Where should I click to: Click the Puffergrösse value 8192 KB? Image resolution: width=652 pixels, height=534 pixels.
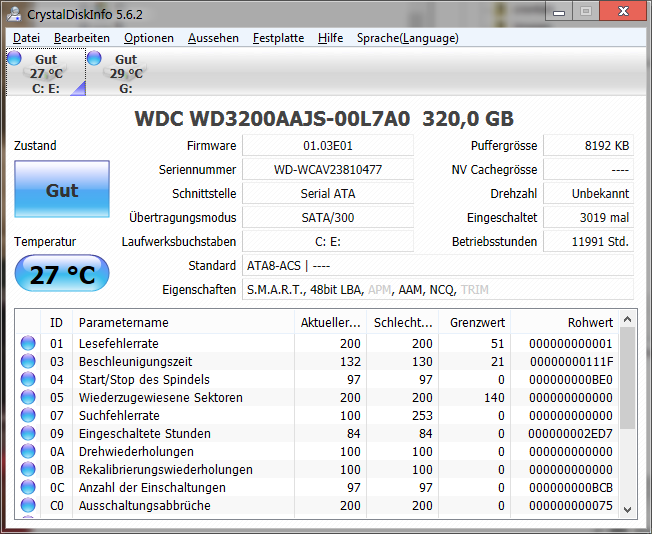(588, 146)
